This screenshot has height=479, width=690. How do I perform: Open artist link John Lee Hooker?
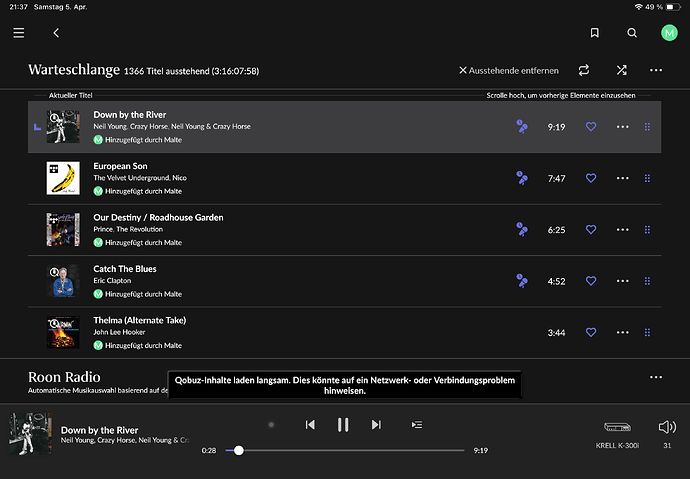[x=119, y=333]
